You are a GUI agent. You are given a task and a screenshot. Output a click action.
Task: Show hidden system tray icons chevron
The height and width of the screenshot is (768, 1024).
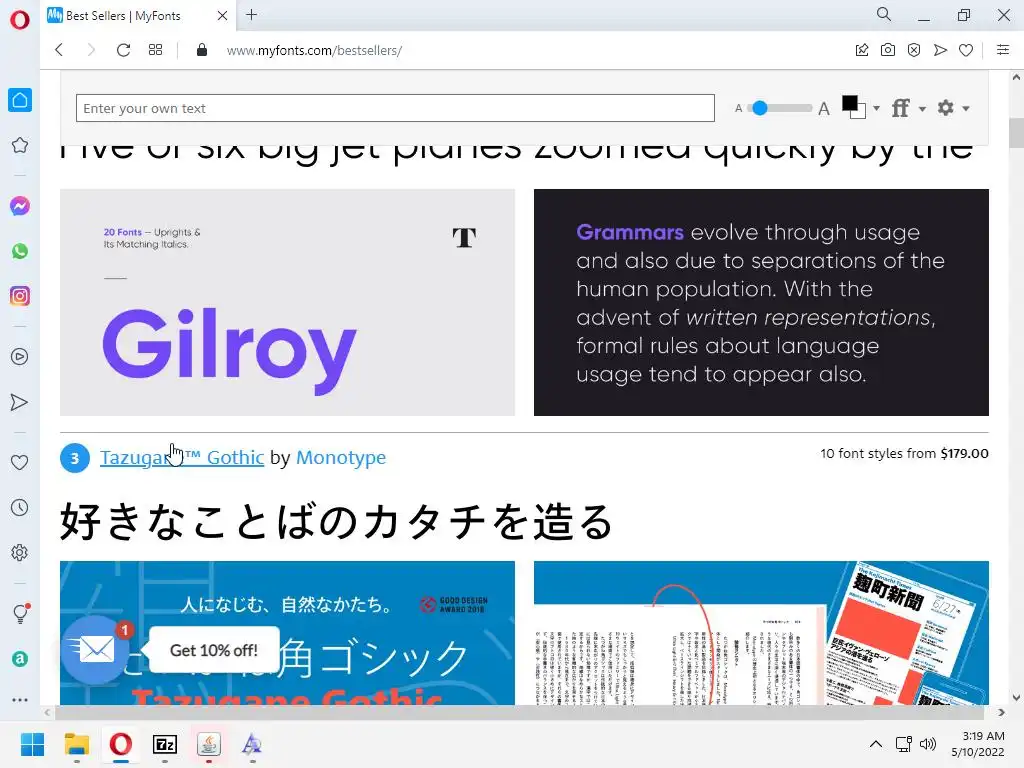[876, 744]
